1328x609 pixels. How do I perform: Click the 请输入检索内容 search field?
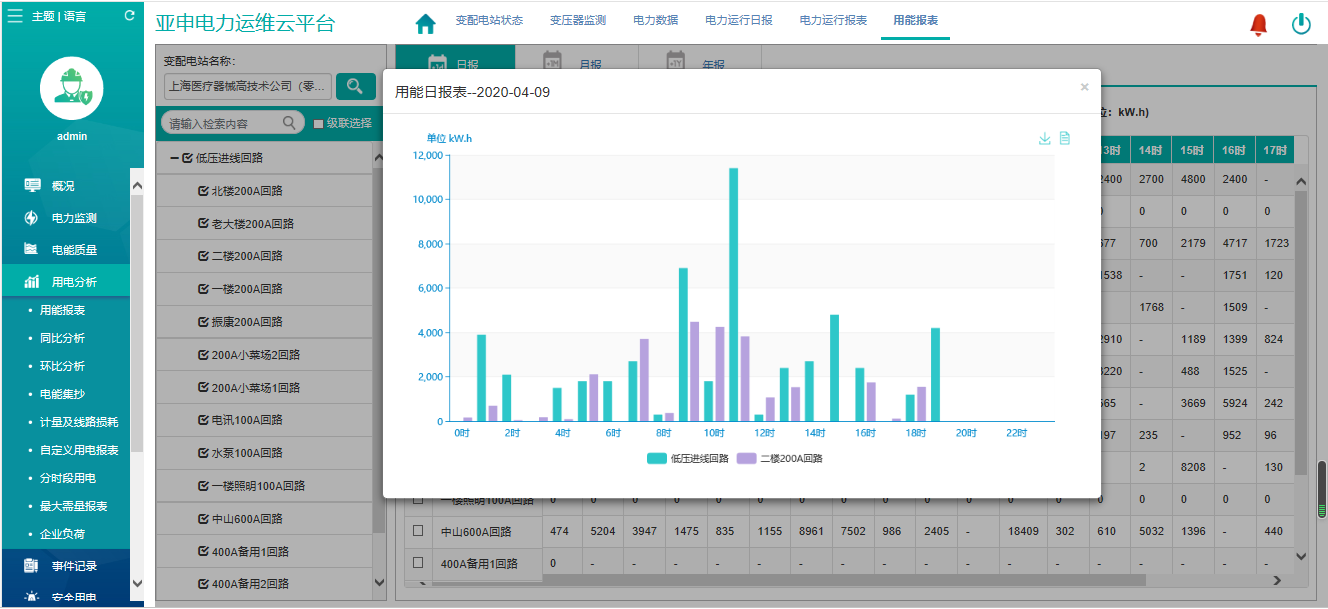click(224, 124)
